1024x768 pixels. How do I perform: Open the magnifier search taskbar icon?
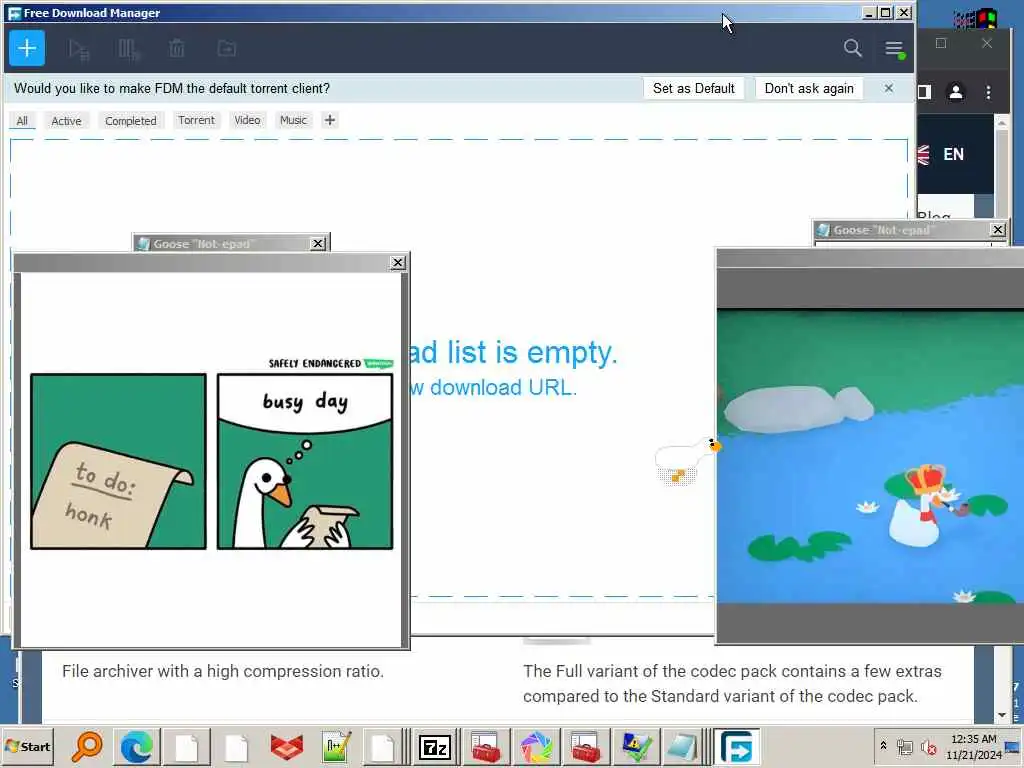click(87, 746)
